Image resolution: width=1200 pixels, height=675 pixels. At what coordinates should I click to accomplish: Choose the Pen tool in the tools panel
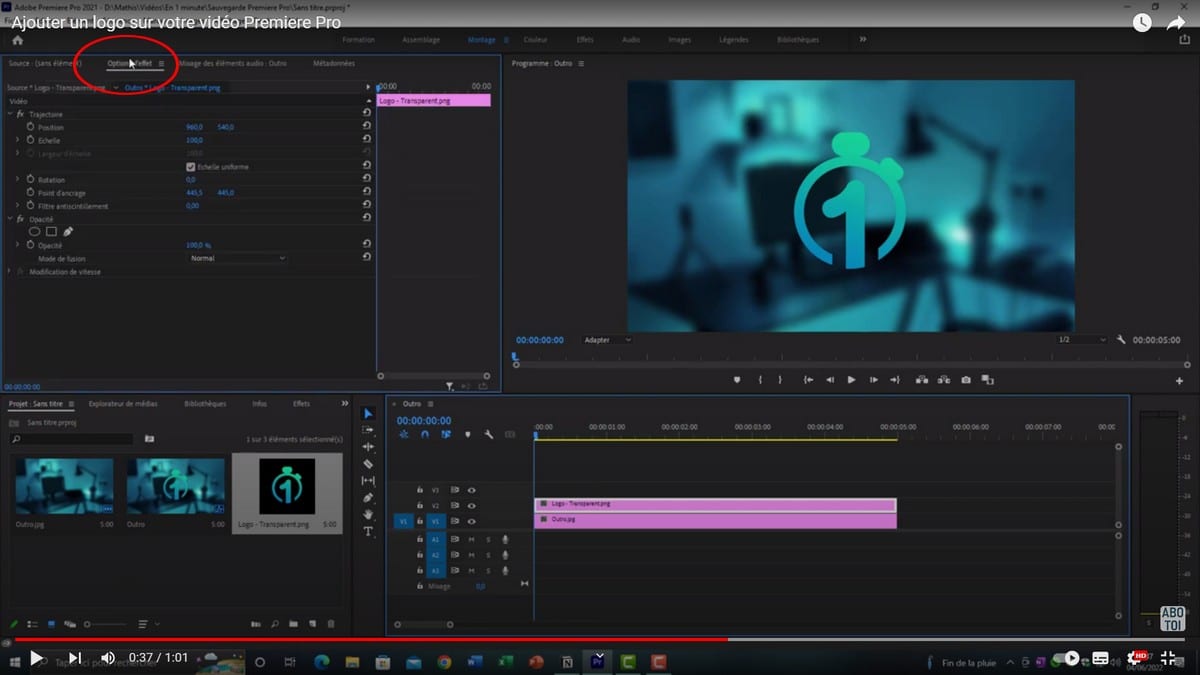pos(368,498)
